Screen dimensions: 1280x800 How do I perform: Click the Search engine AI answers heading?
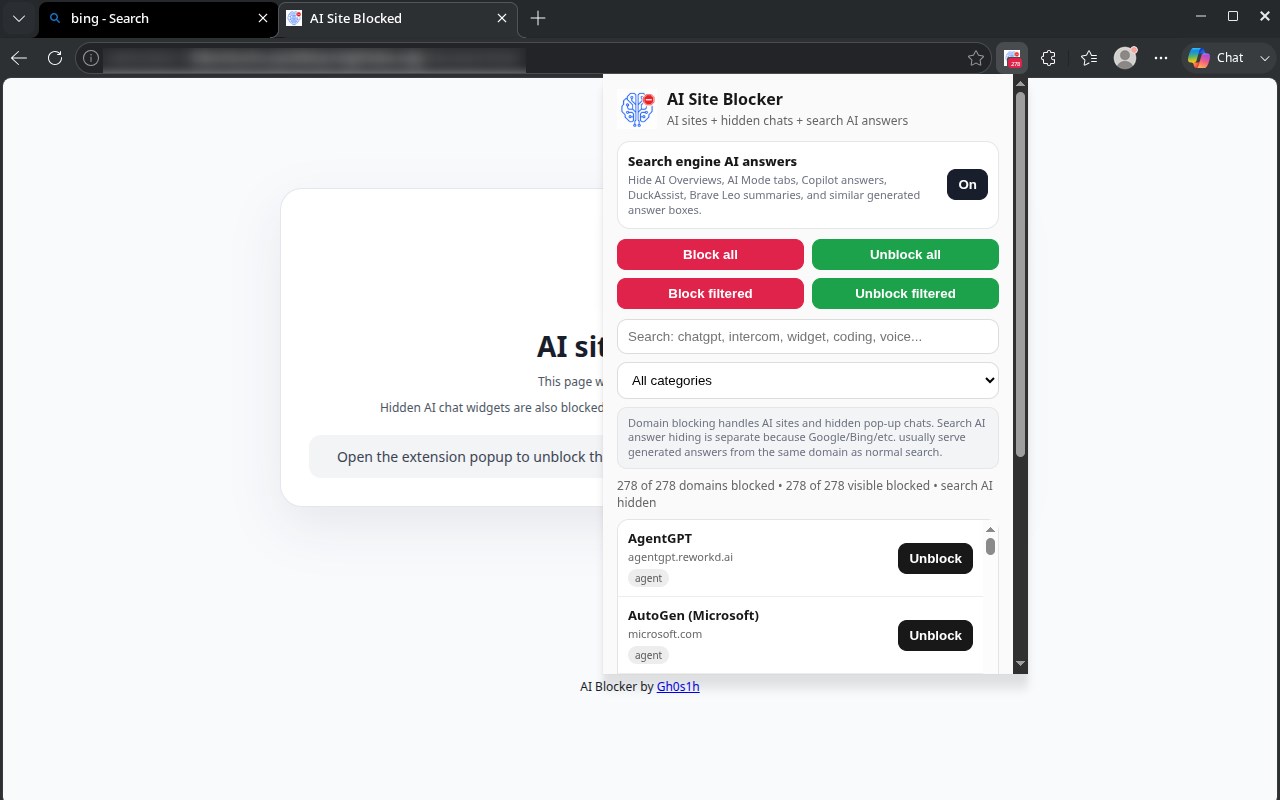coord(712,161)
